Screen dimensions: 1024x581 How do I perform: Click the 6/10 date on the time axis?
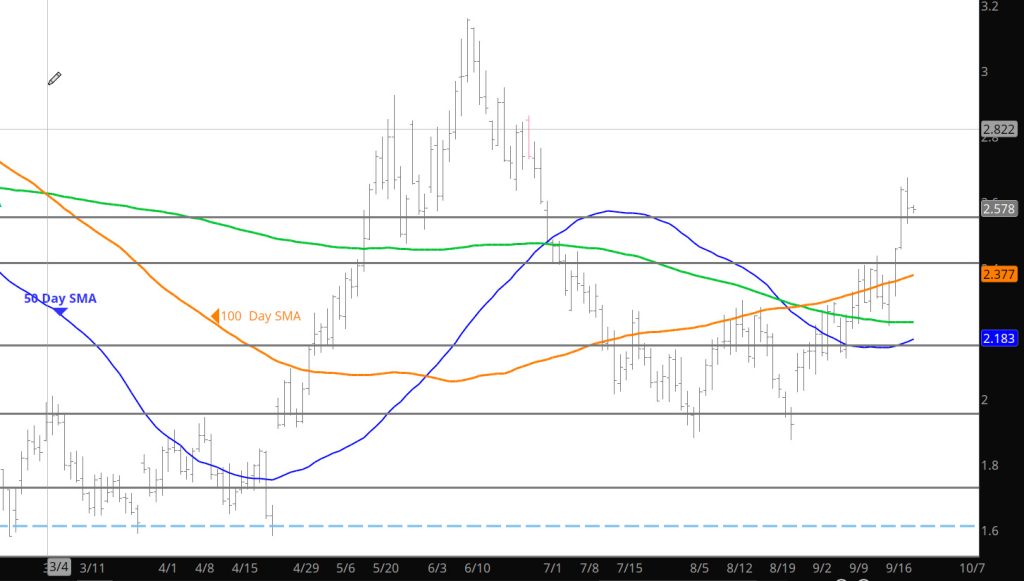click(x=477, y=567)
